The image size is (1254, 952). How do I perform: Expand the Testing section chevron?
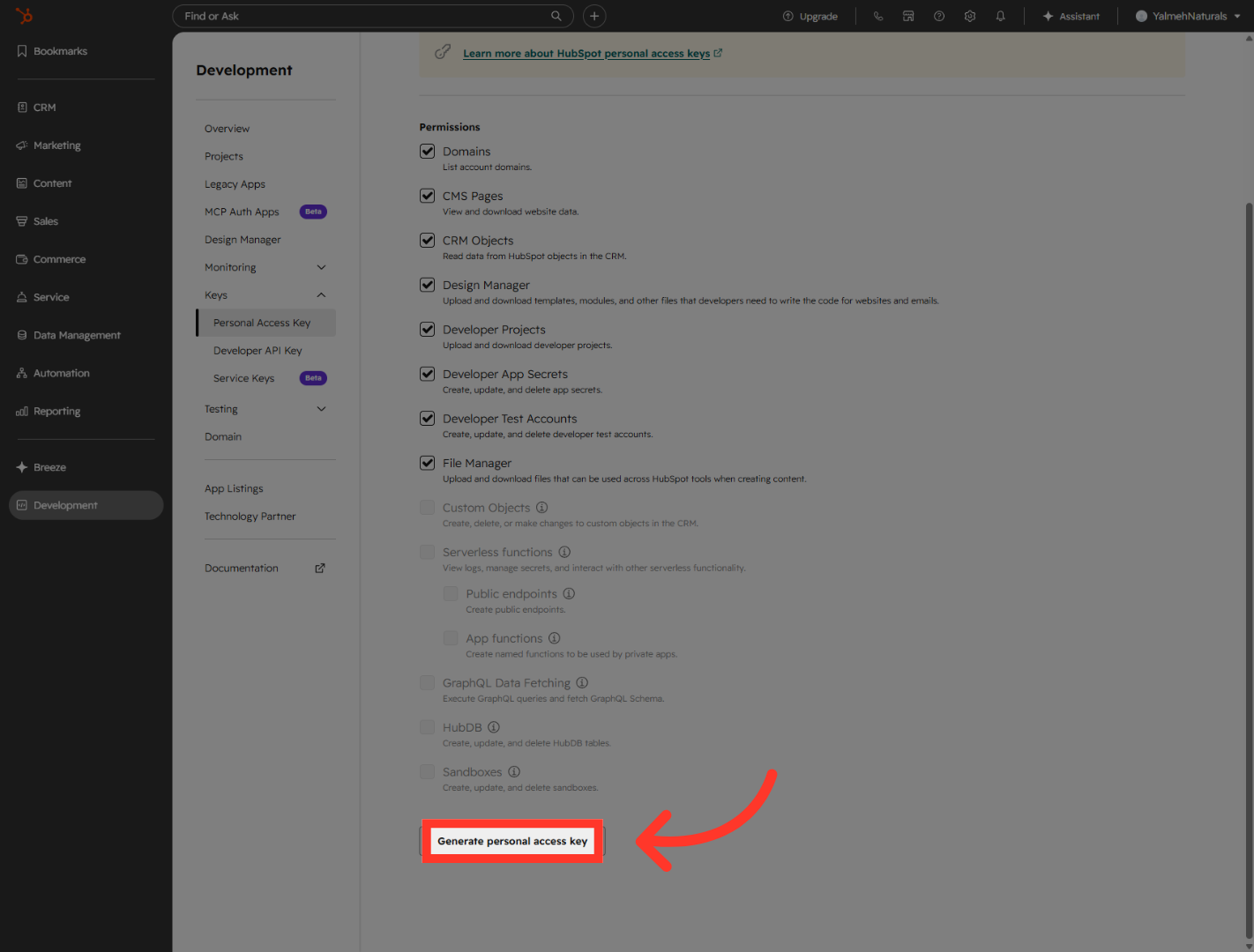[x=321, y=409]
